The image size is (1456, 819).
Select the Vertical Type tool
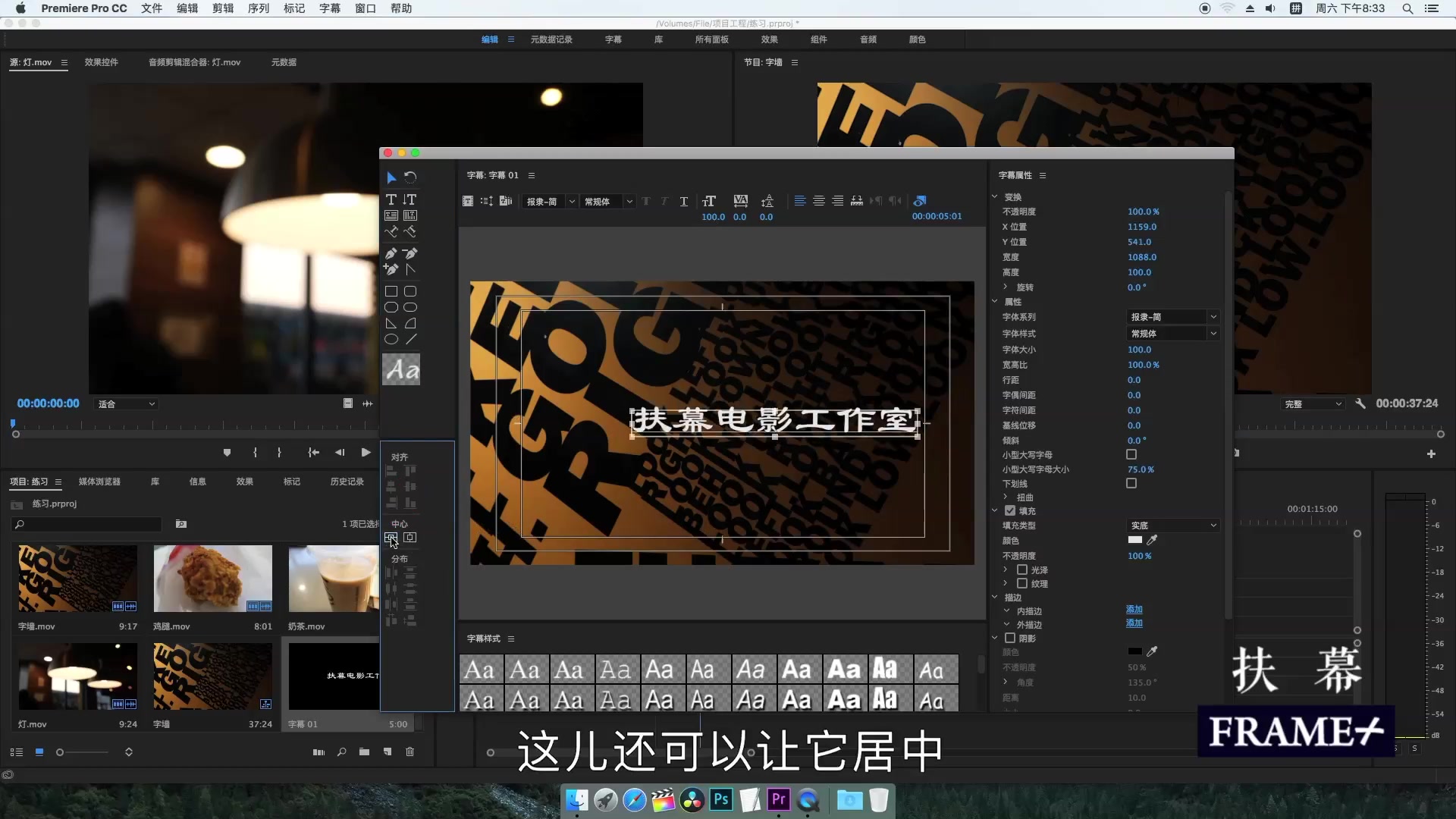[410, 199]
